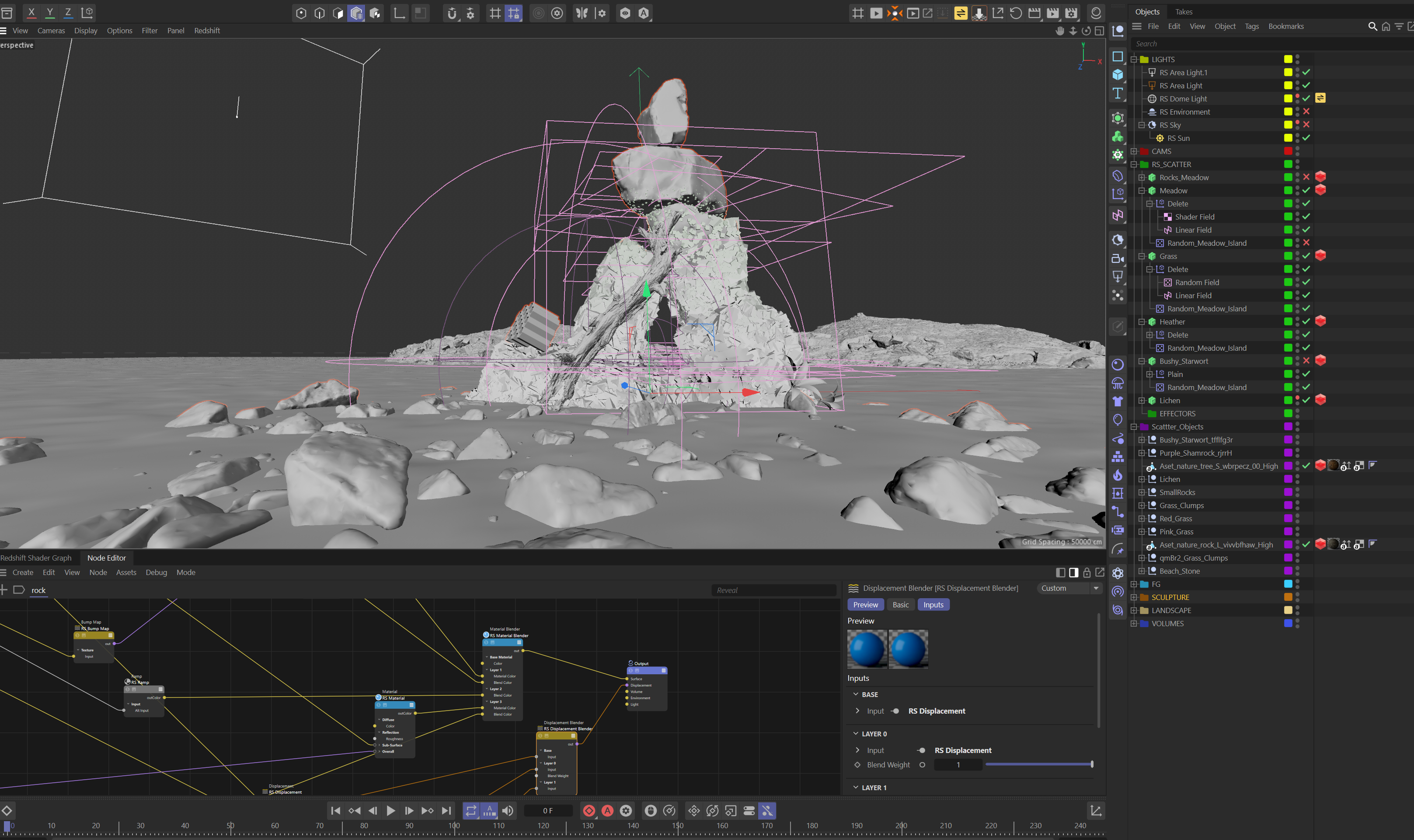
Task: Click the undo render reset arrow icon
Action: pyautogui.click(x=1016, y=13)
